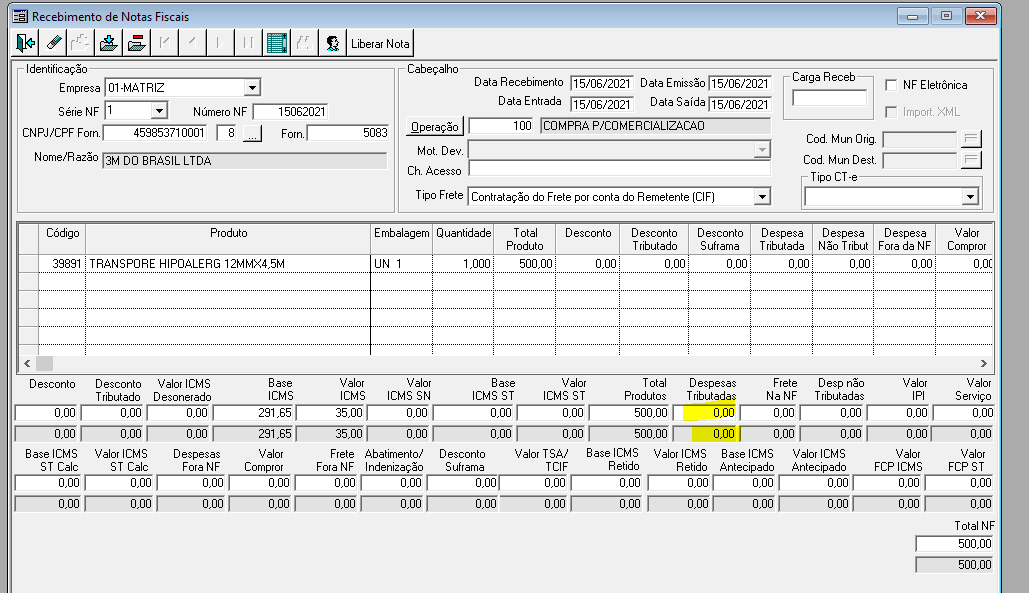Click the save folder icon with blue arrow
Viewport: 1029px width, 593px height.
pyautogui.click(x=108, y=43)
